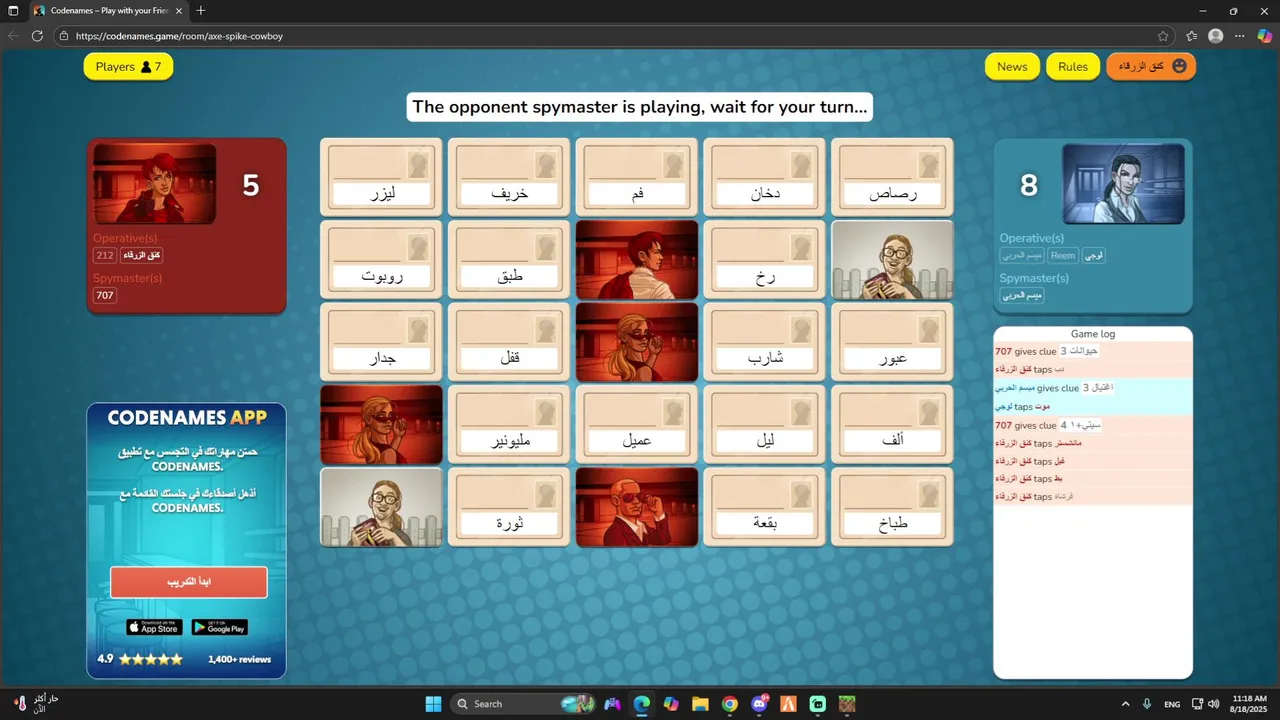This screenshot has height=720, width=1280.
Task: Select the word card رخ
Action: point(764,260)
